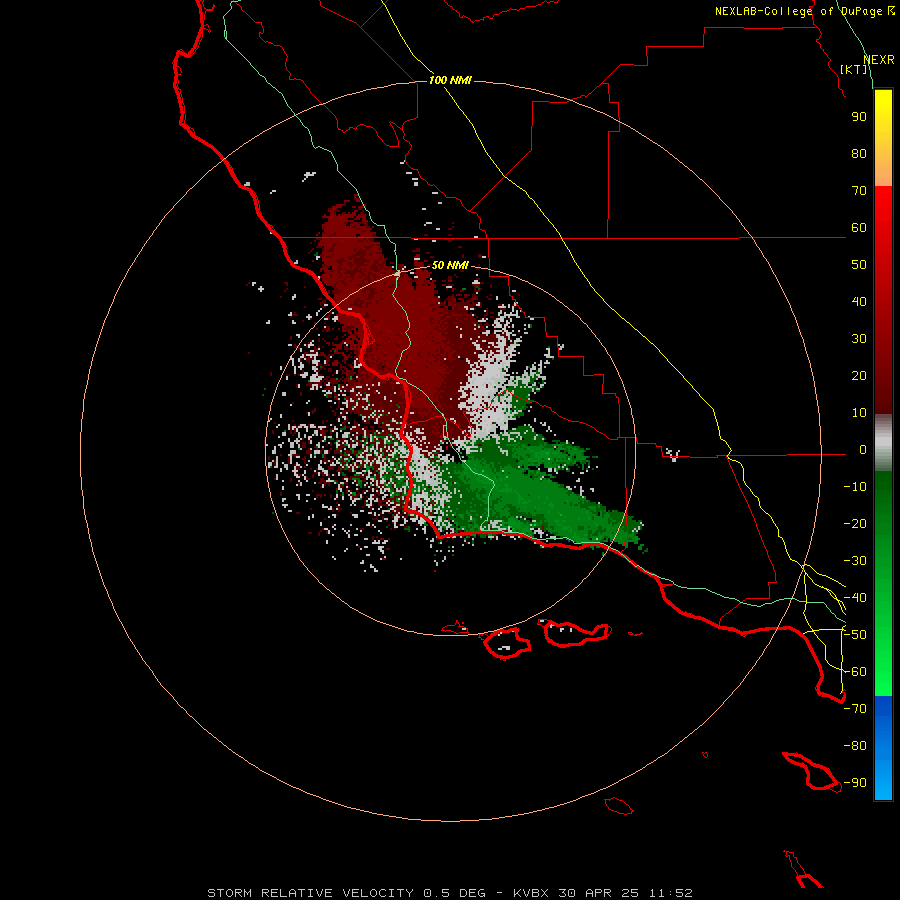Pick the gray zero-velocity color bar segment
Image resolution: width=900 pixels, height=900 pixels.
point(883,443)
